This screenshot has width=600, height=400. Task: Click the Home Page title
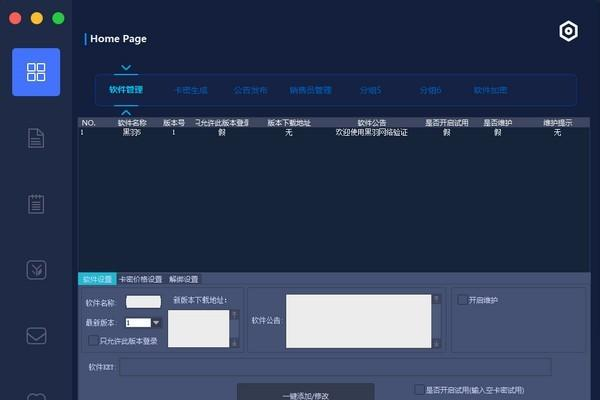tap(118, 39)
